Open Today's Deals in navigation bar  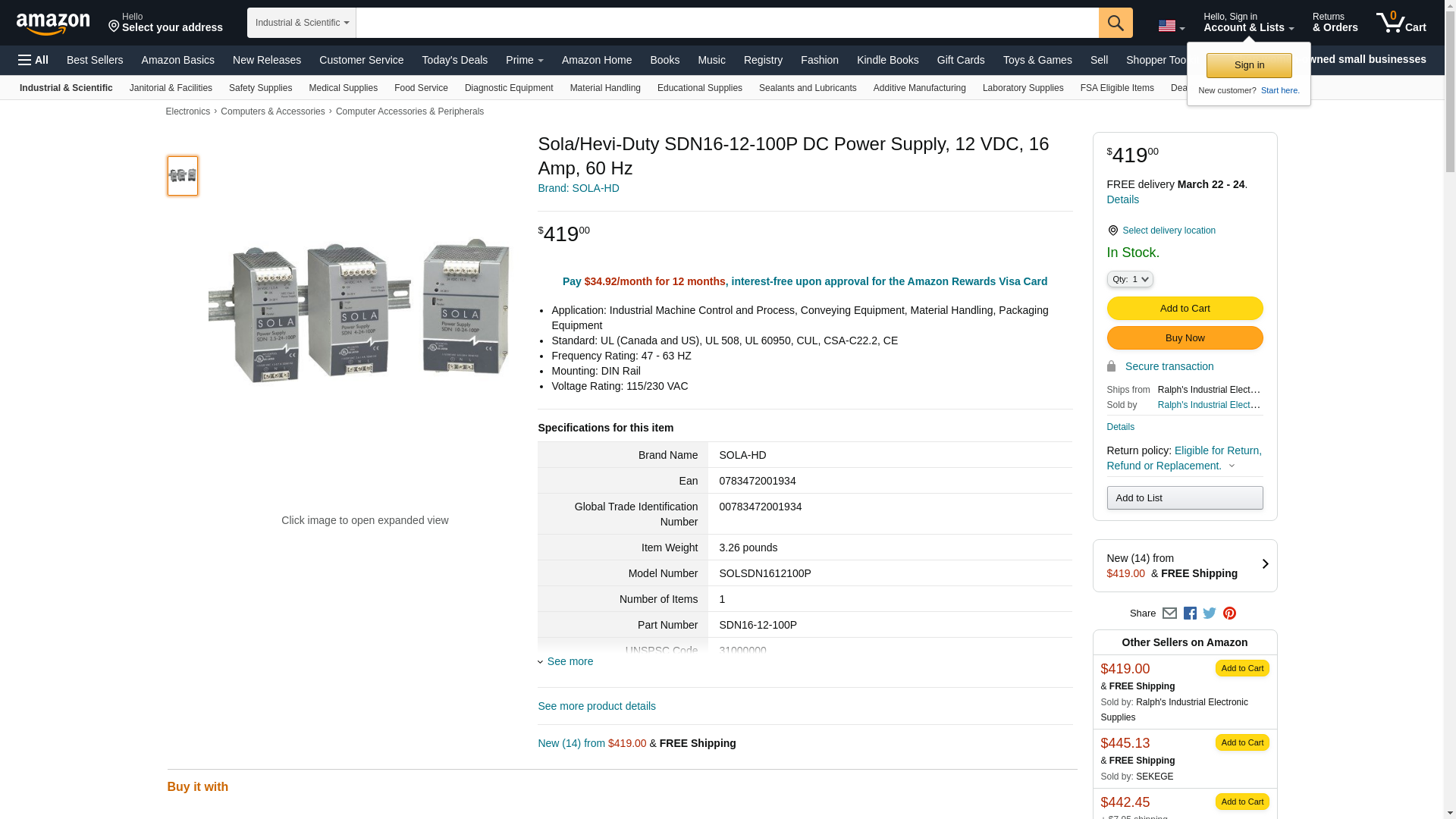click(x=454, y=60)
